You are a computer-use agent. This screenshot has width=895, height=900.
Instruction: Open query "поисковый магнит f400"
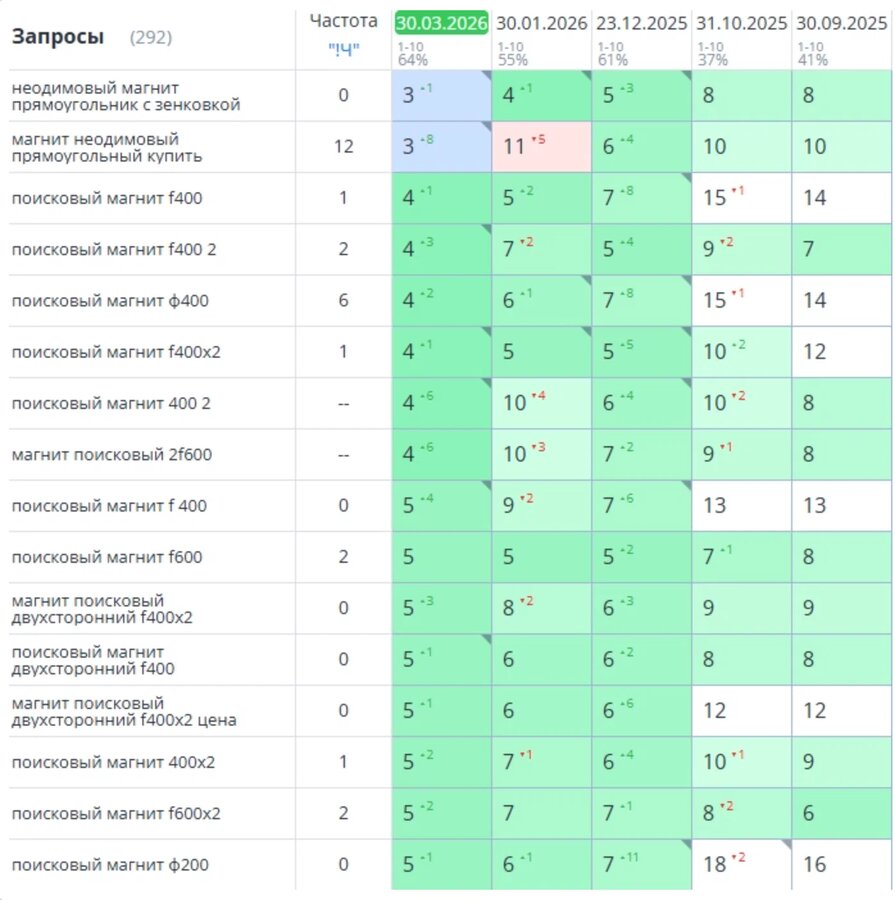pos(107,198)
